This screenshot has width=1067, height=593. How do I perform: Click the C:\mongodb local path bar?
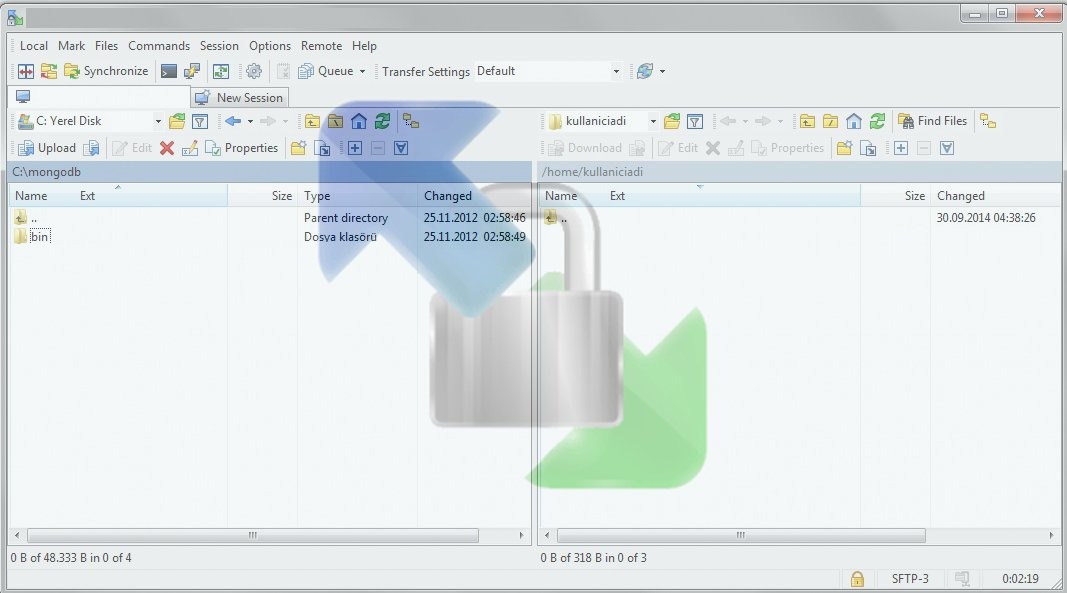(270, 172)
